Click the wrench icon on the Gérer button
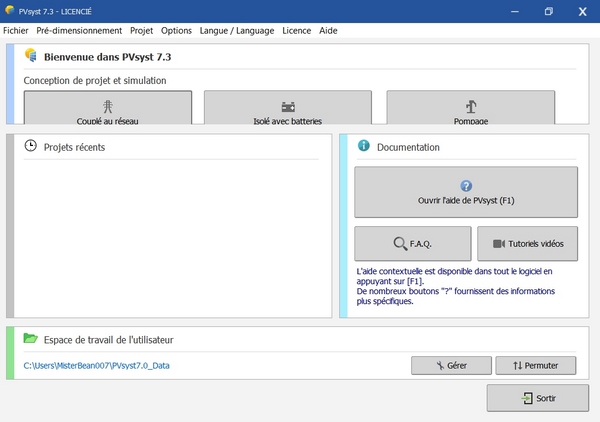The width and height of the screenshot is (600, 422). [440, 366]
